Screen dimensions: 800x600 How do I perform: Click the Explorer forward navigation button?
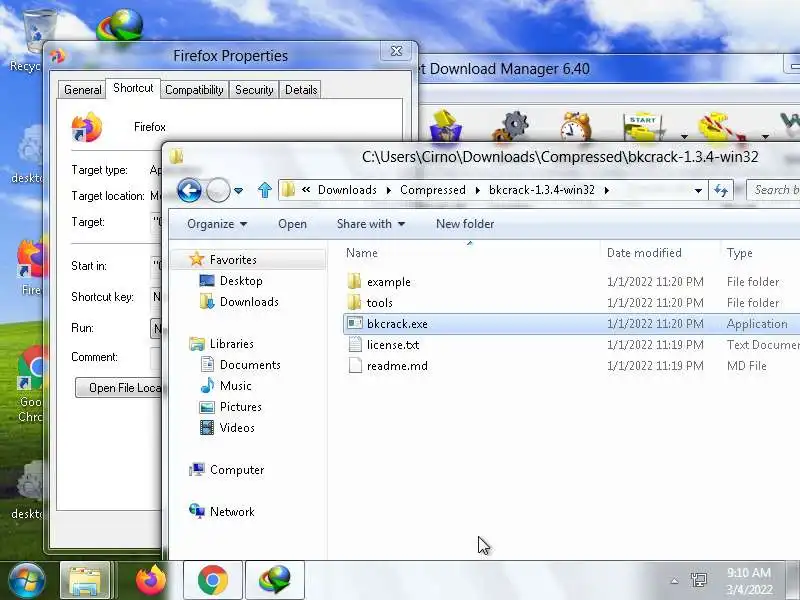(x=218, y=191)
